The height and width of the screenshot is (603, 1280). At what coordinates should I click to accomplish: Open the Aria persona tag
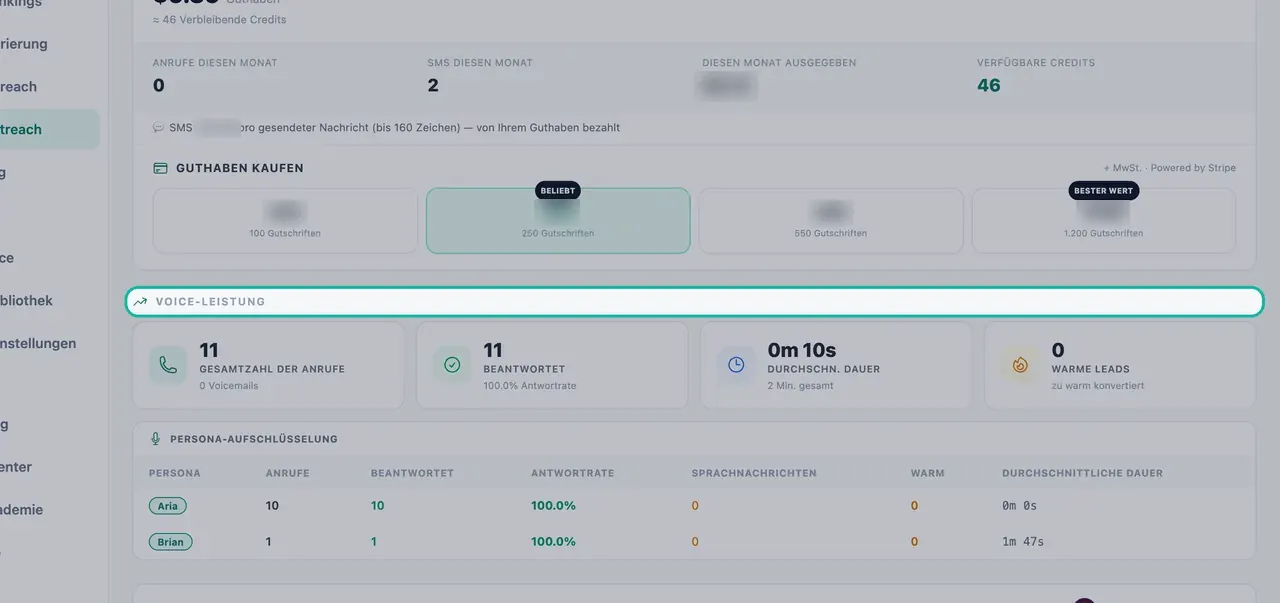pos(168,506)
